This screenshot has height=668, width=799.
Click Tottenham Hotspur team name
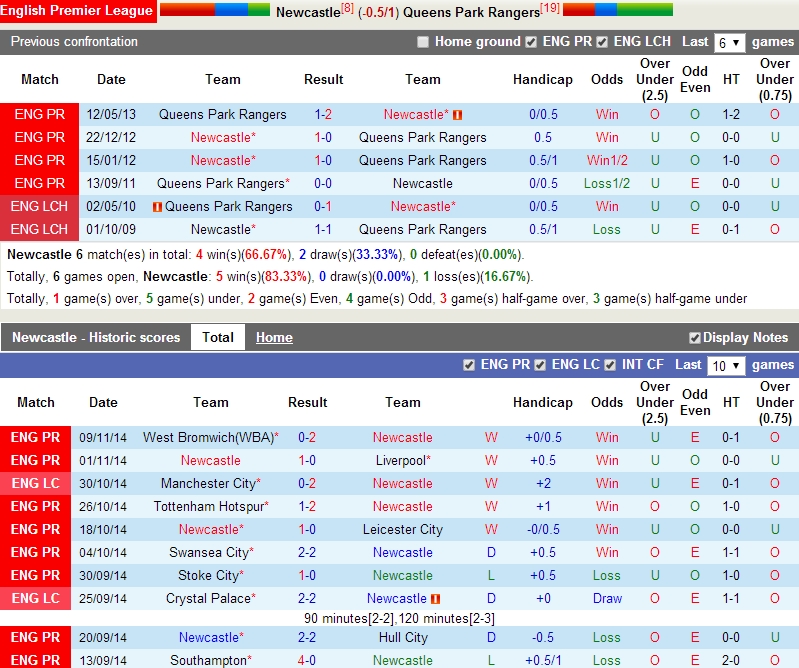click(x=210, y=506)
